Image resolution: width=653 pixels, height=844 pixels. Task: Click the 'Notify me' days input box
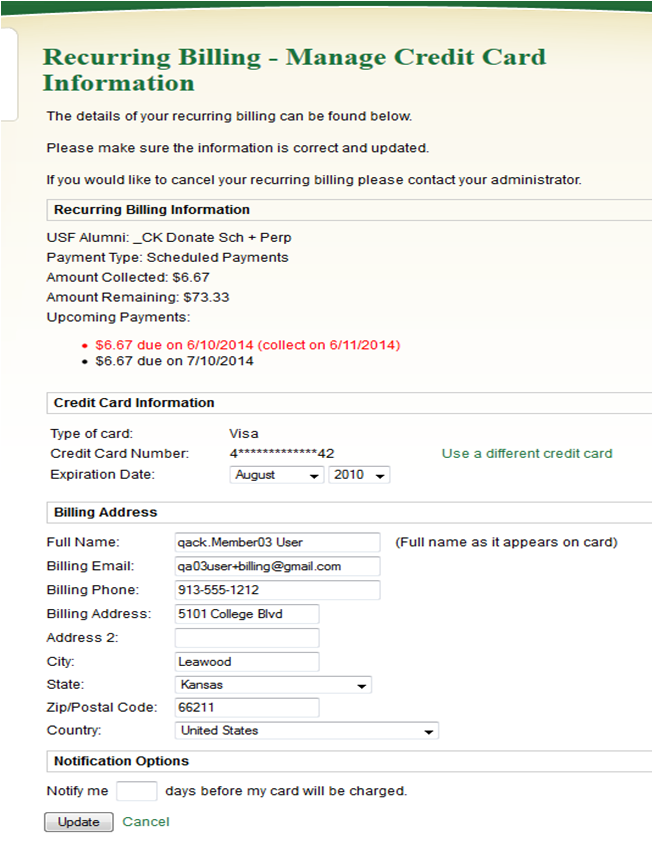coord(137,791)
